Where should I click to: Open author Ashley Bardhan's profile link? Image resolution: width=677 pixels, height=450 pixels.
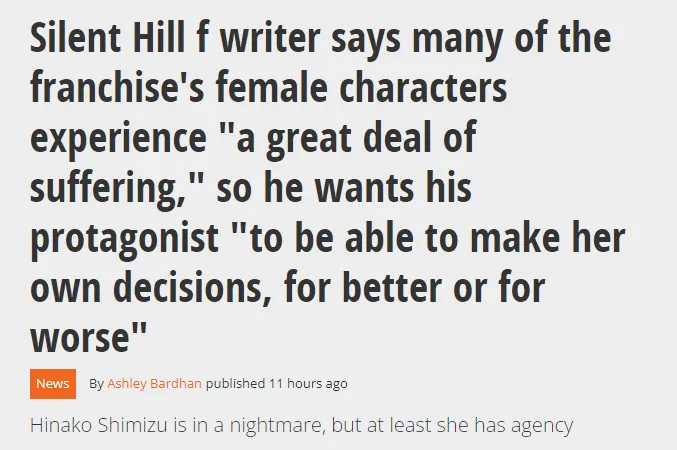pos(154,383)
